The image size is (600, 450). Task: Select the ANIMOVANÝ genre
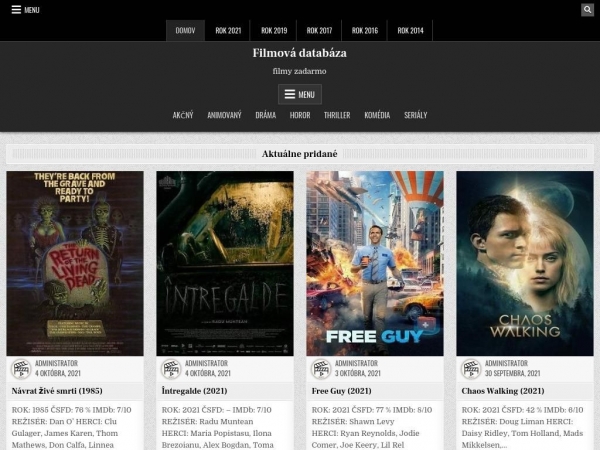pyautogui.click(x=224, y=115)
